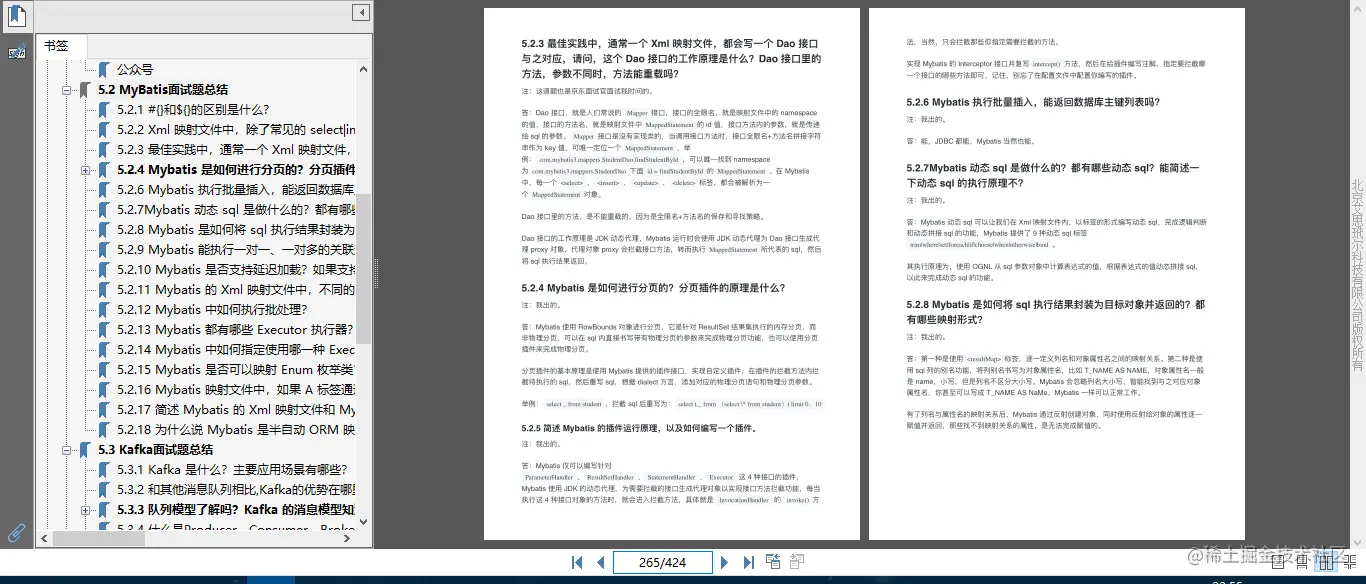Open bookmark 5.3.2 和其他消息队列相比
The width and height of the screenshot is (1366, 584).
tap(236, 490)
